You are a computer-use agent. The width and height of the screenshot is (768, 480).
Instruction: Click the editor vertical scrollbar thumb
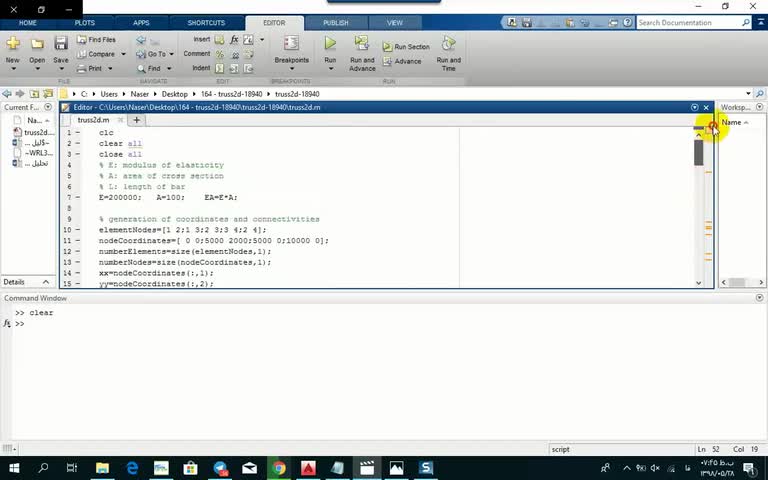(x=698, y=152)
